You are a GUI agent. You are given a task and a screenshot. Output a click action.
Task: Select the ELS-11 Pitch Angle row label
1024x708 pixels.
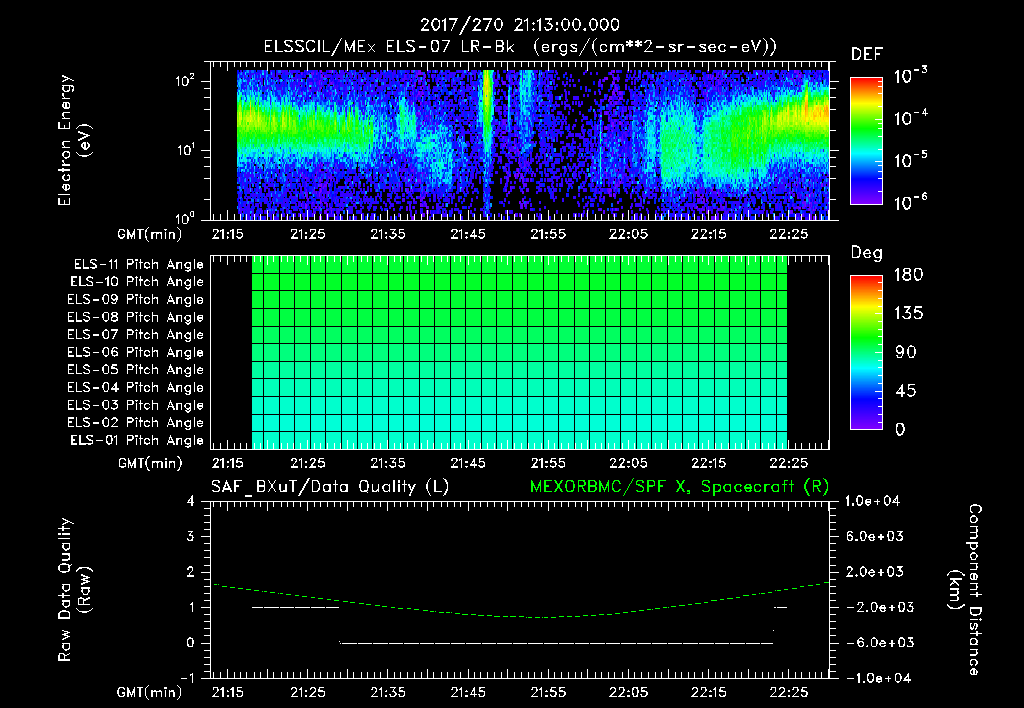click(138, 265)
